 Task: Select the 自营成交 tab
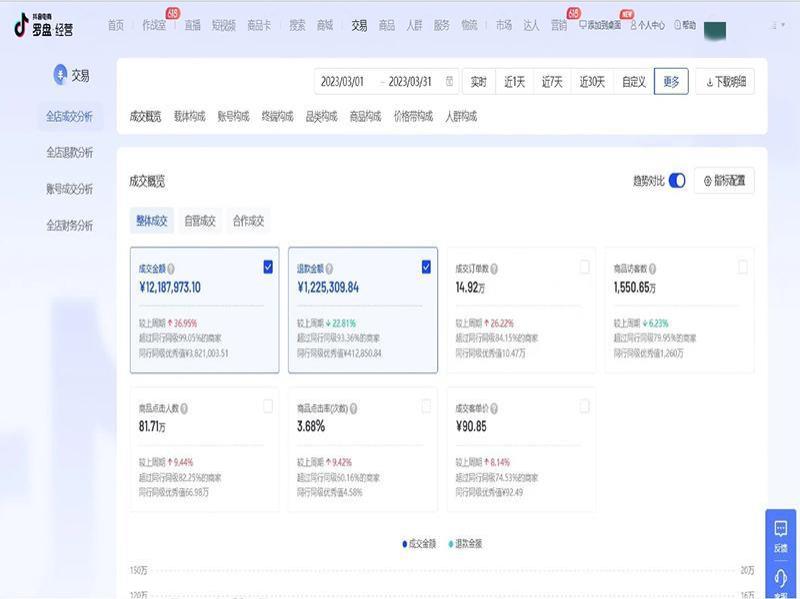[200, 221]
